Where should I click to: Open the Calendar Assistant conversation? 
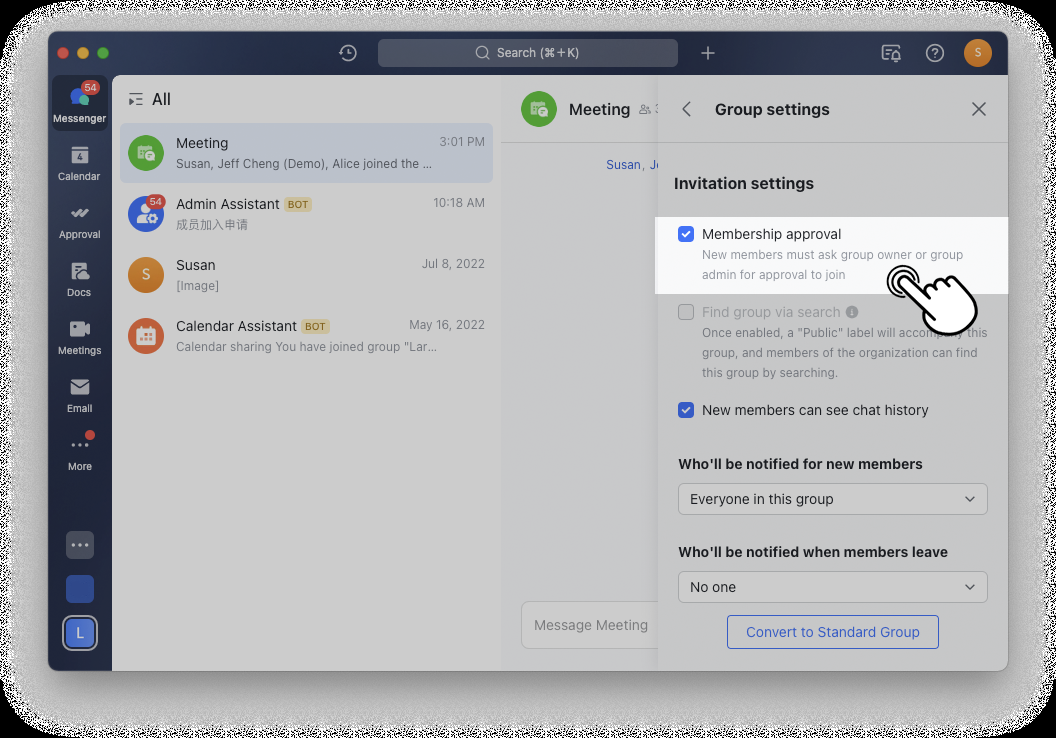pos(306,336)
